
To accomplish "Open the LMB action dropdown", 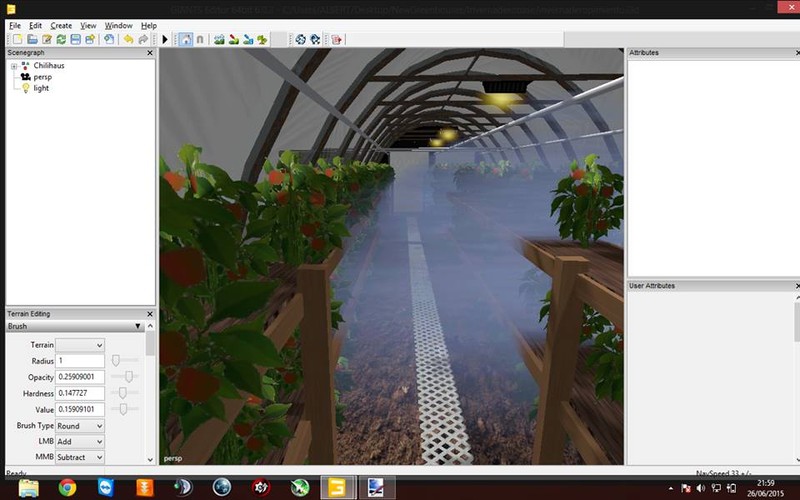I will (80, 441).
